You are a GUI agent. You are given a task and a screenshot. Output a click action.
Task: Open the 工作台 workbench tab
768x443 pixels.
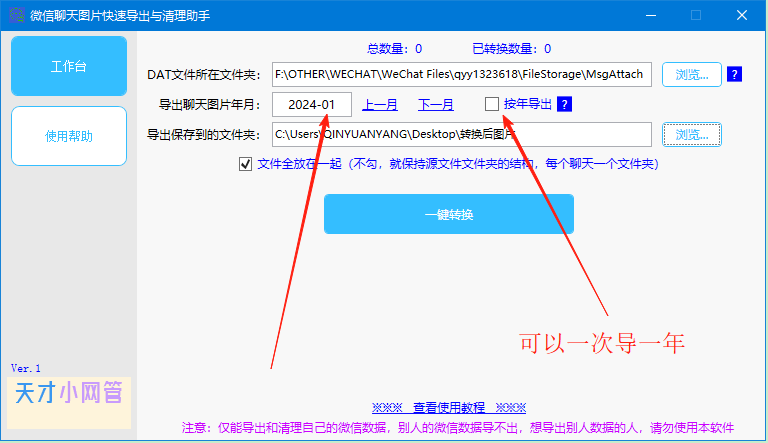point(69,66)
